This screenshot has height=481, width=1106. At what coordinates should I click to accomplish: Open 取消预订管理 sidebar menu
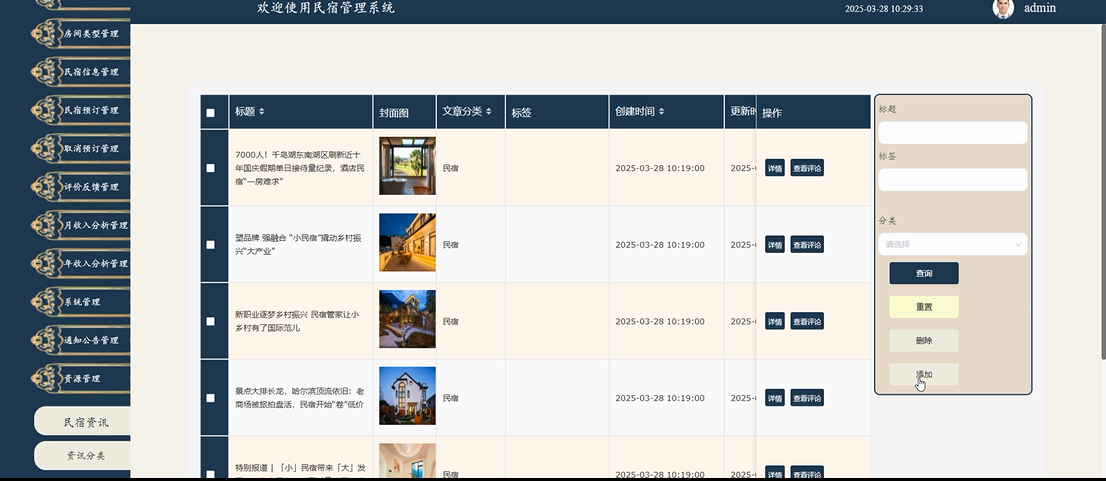coord(81,149)
